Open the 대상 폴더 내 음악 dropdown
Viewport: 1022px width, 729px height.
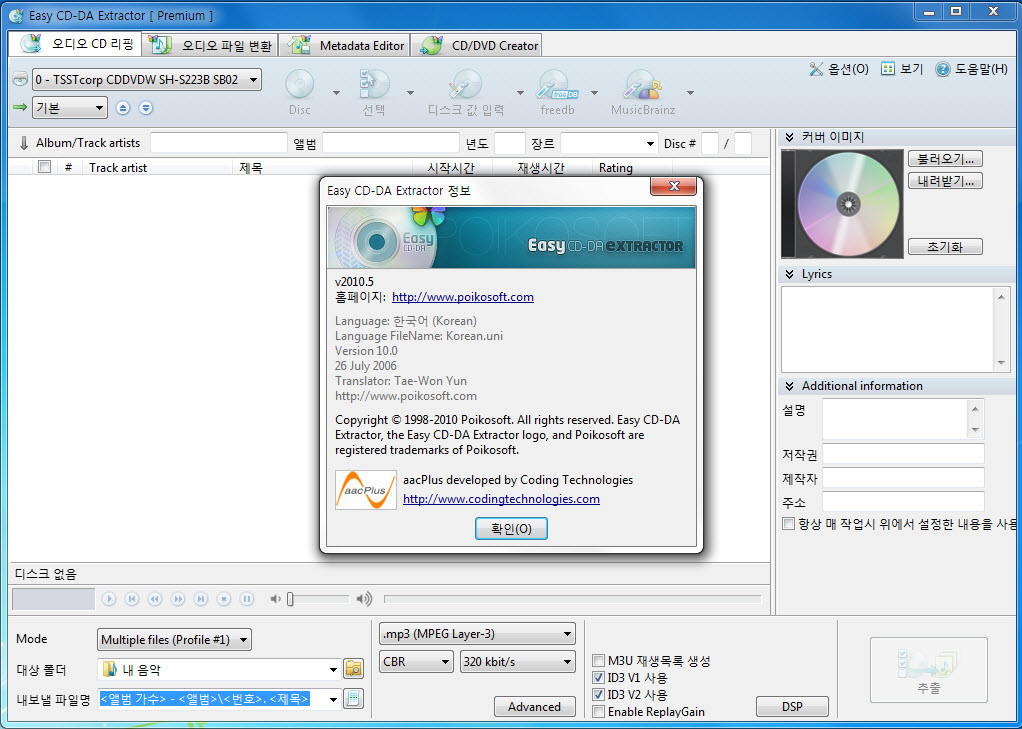coord(220,669)
